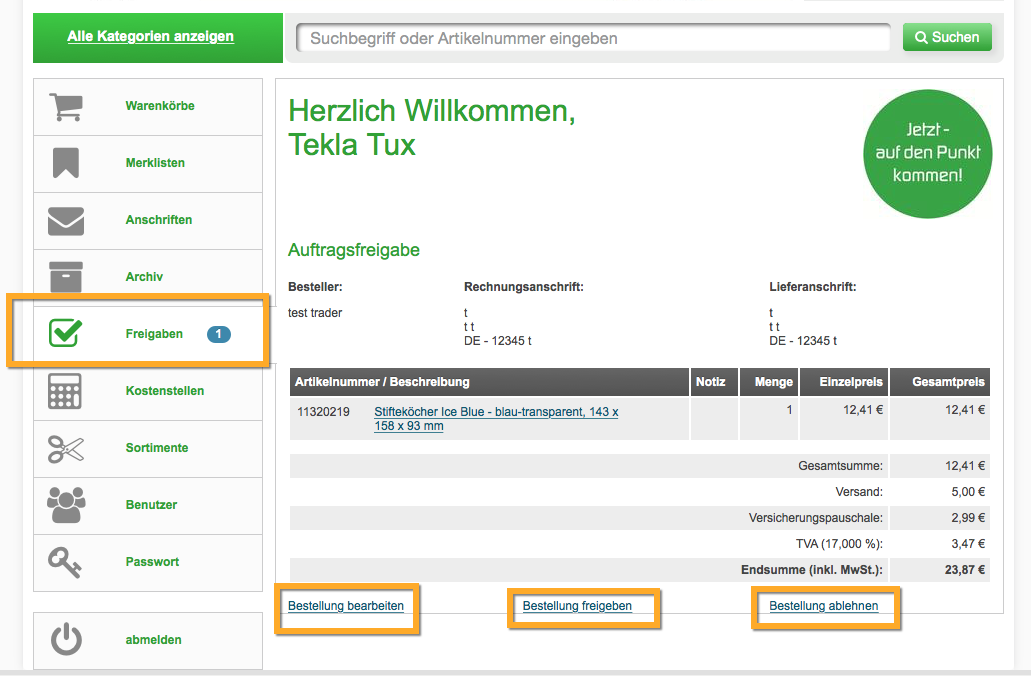The image size is (1031, 676).
Task: Click the green Suchen button
Action: click(946, 38)
